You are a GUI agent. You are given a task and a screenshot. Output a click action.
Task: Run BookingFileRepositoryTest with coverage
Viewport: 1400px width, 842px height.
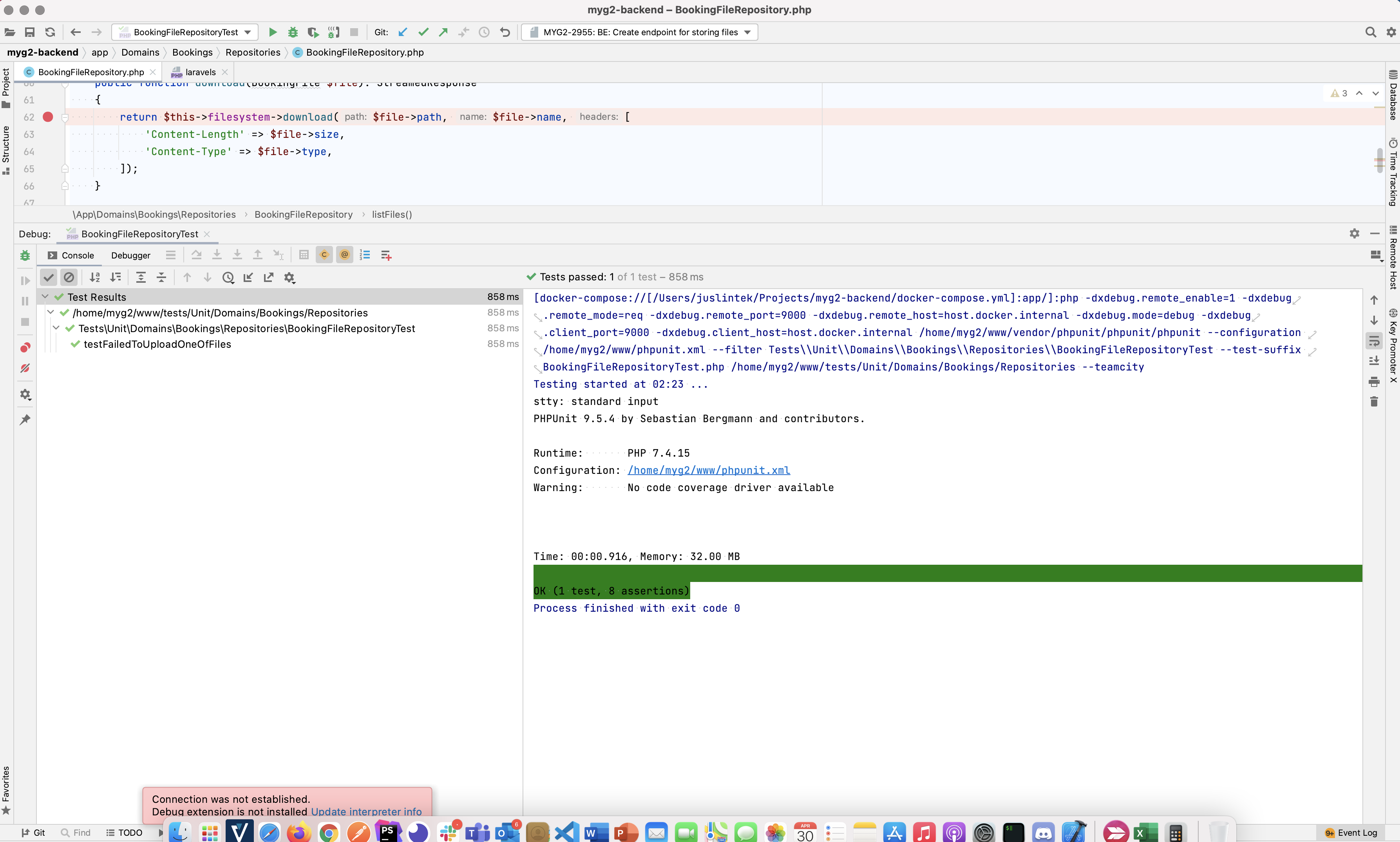pyautogui.click(x=313, y=32)
